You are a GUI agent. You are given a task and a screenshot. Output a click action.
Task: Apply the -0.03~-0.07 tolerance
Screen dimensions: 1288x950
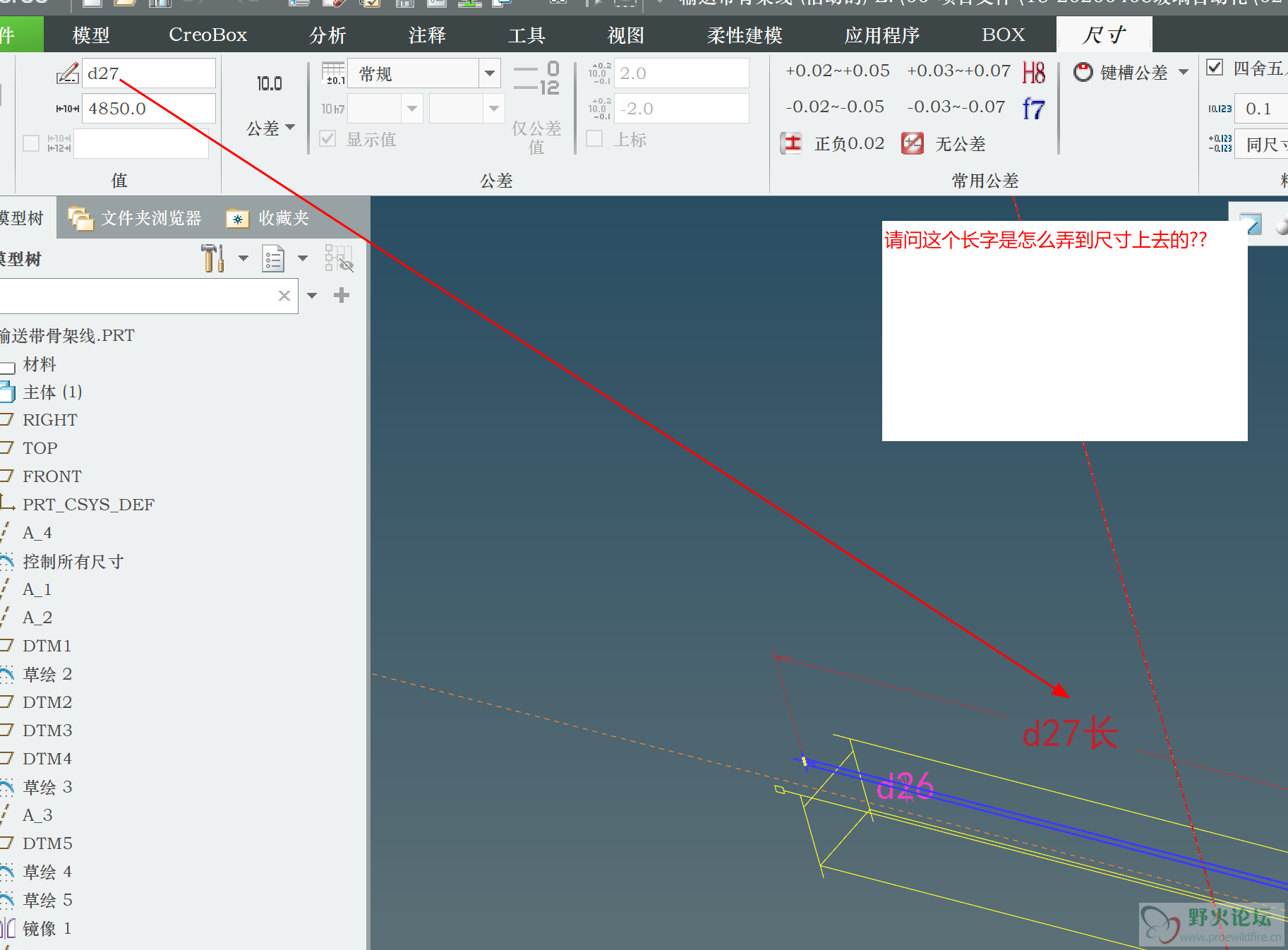[x=956, y=107]
